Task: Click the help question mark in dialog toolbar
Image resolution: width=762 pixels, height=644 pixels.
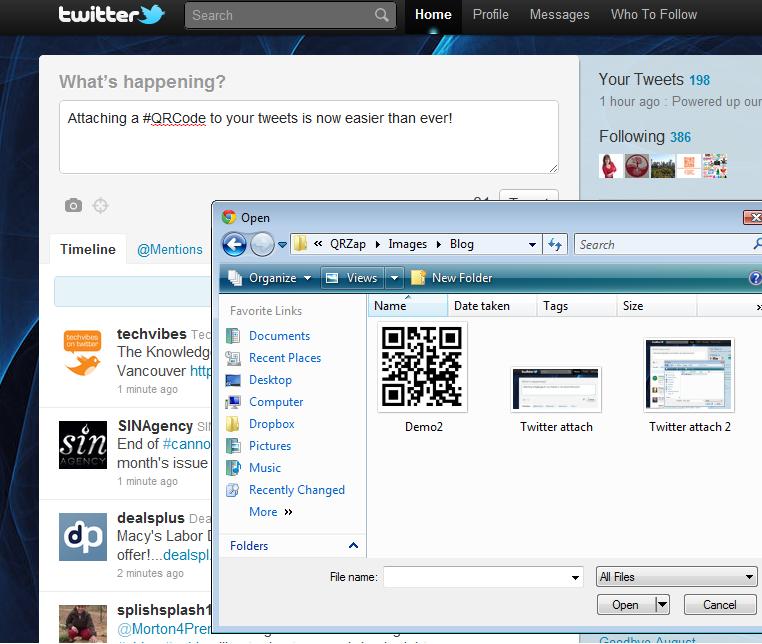Action: pos(755,278)
